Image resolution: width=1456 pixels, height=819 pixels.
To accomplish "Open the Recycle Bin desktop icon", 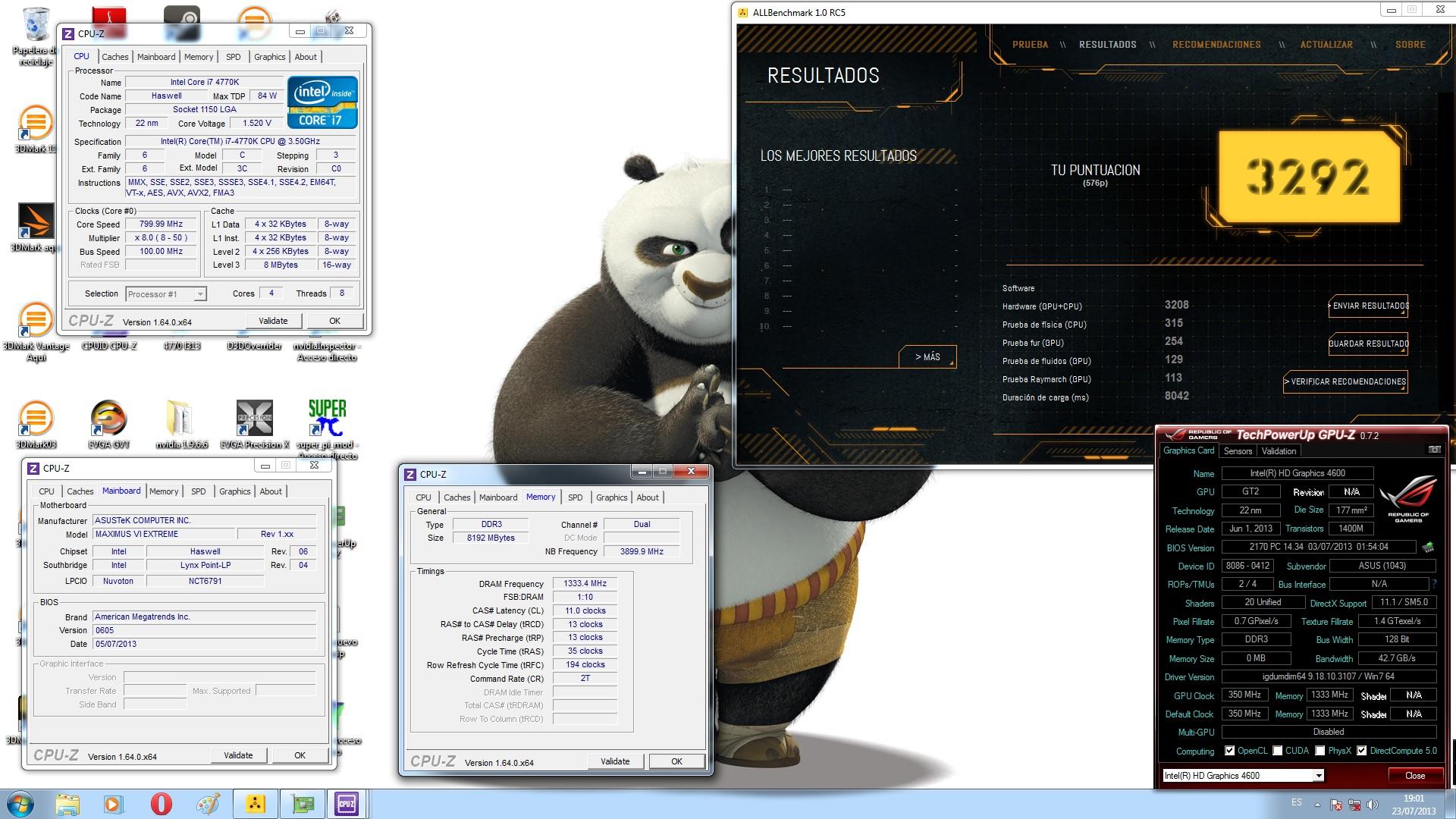I will (35, 36).
